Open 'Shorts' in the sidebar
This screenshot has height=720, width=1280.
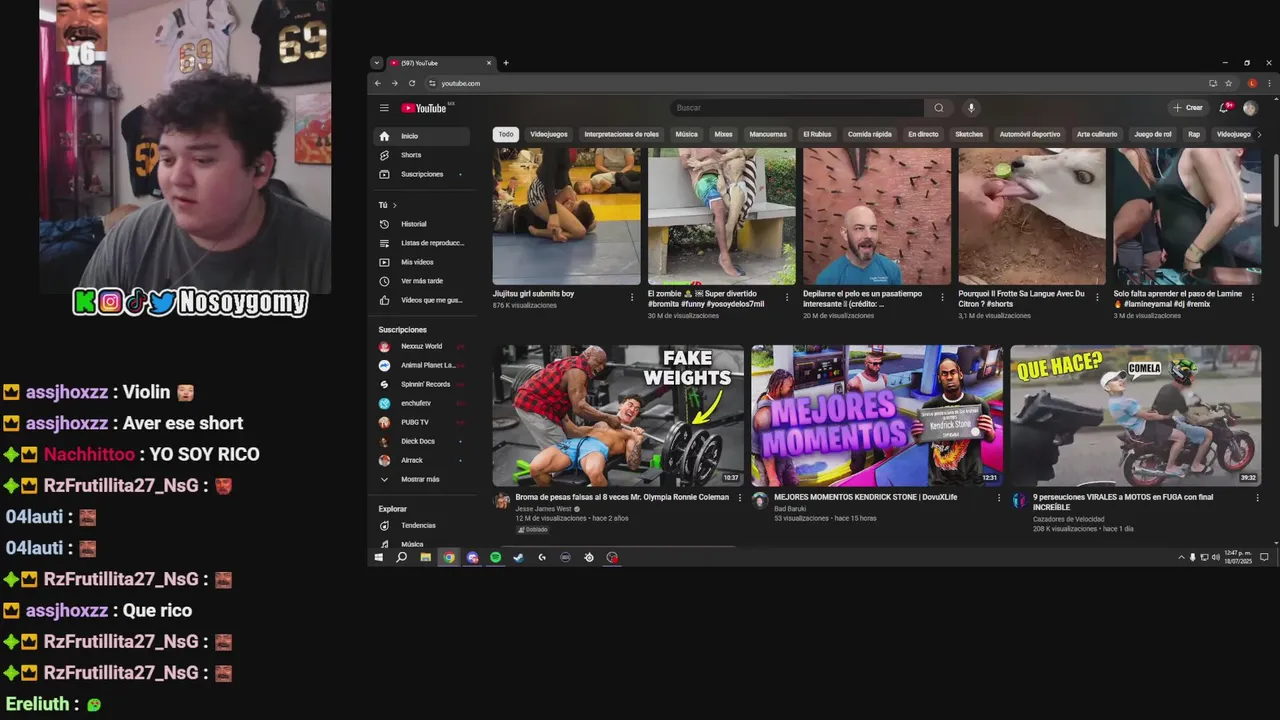(x=422, y=155)
